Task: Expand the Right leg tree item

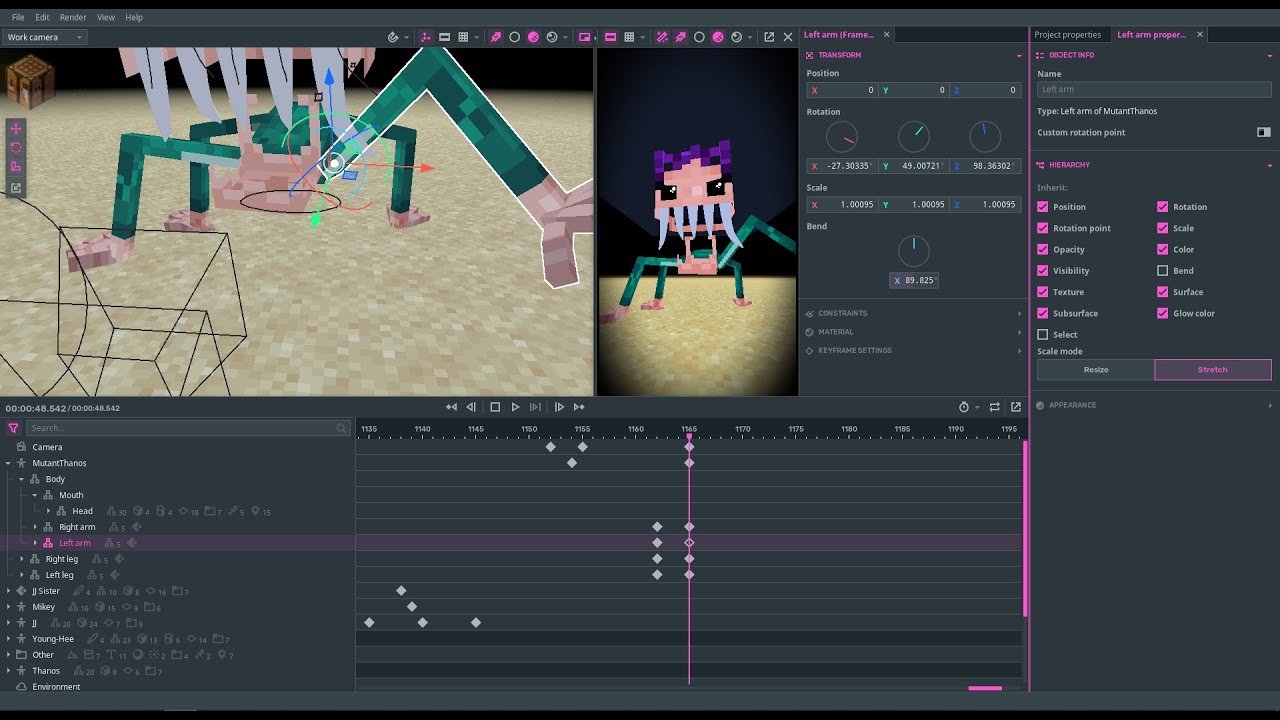Action: point(22,559)
